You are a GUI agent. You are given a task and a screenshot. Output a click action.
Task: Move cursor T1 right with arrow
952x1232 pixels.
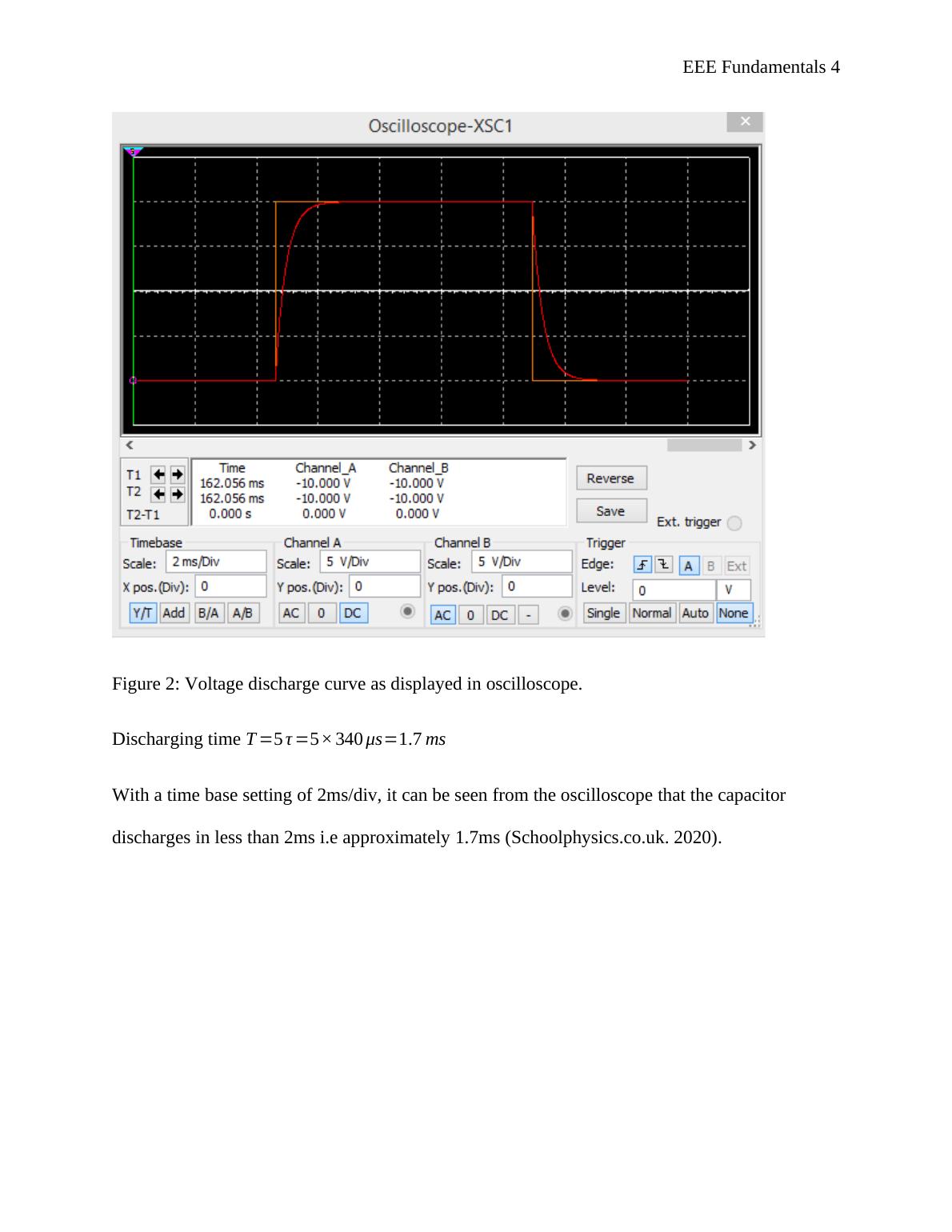(x=177, y=474)
